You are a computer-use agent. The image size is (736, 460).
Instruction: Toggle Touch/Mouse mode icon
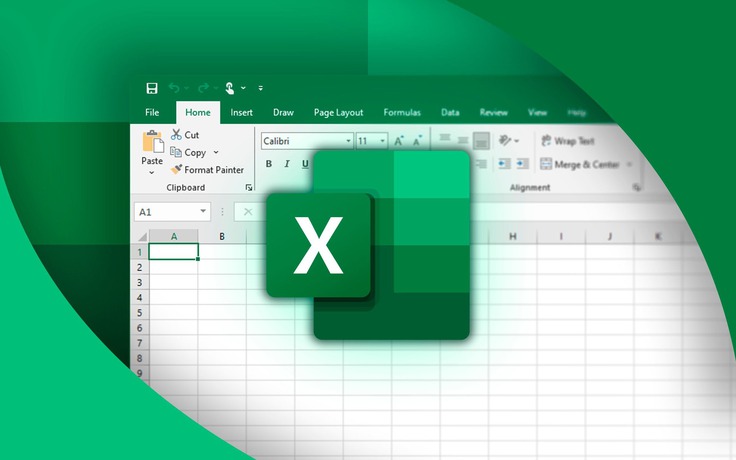point(230,88)
